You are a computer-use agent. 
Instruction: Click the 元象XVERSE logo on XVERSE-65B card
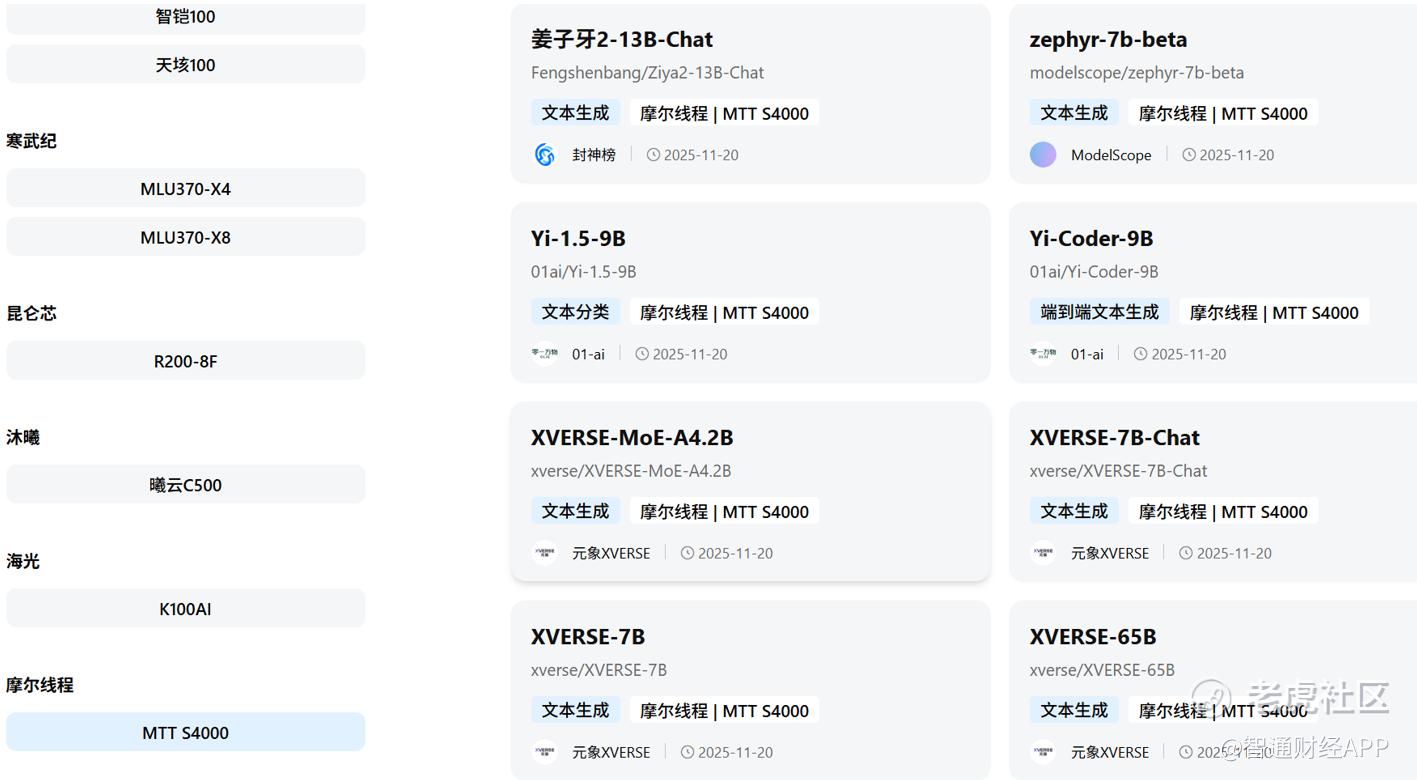pos(1043,752)
